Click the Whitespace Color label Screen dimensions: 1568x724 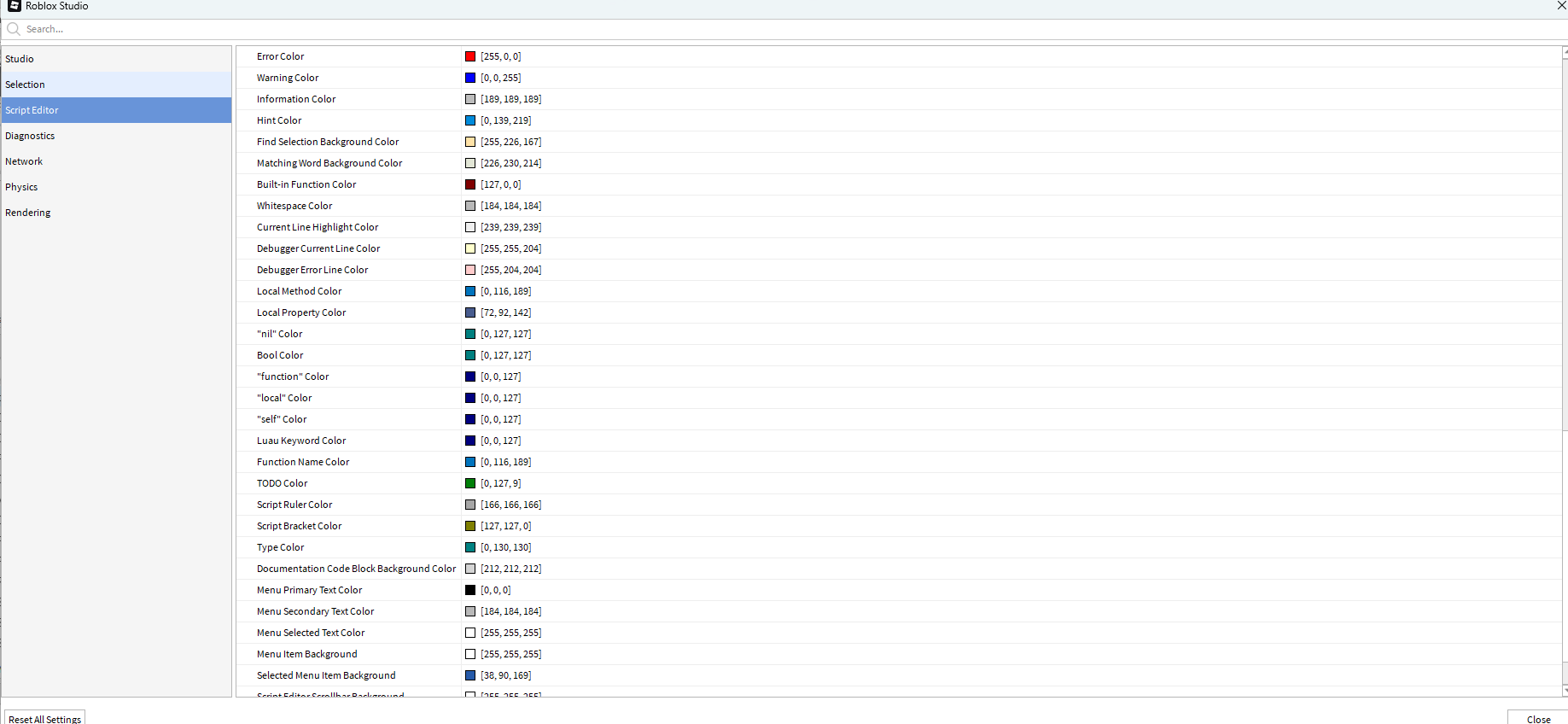pos(294,206)
